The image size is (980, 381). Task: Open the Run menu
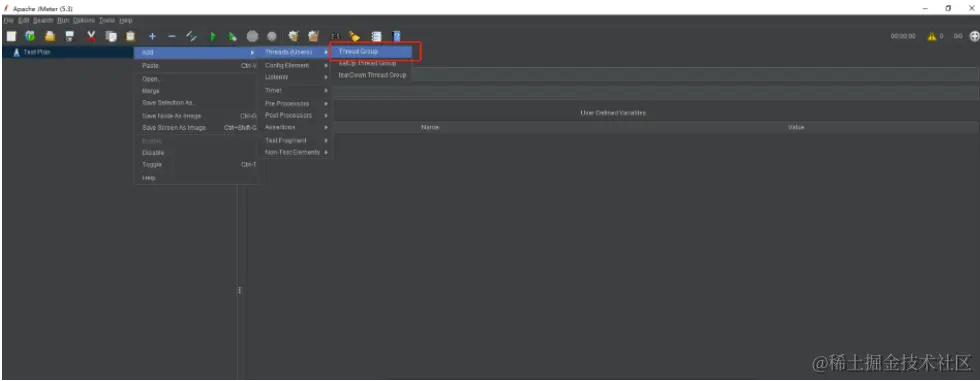tap(63, 21)
